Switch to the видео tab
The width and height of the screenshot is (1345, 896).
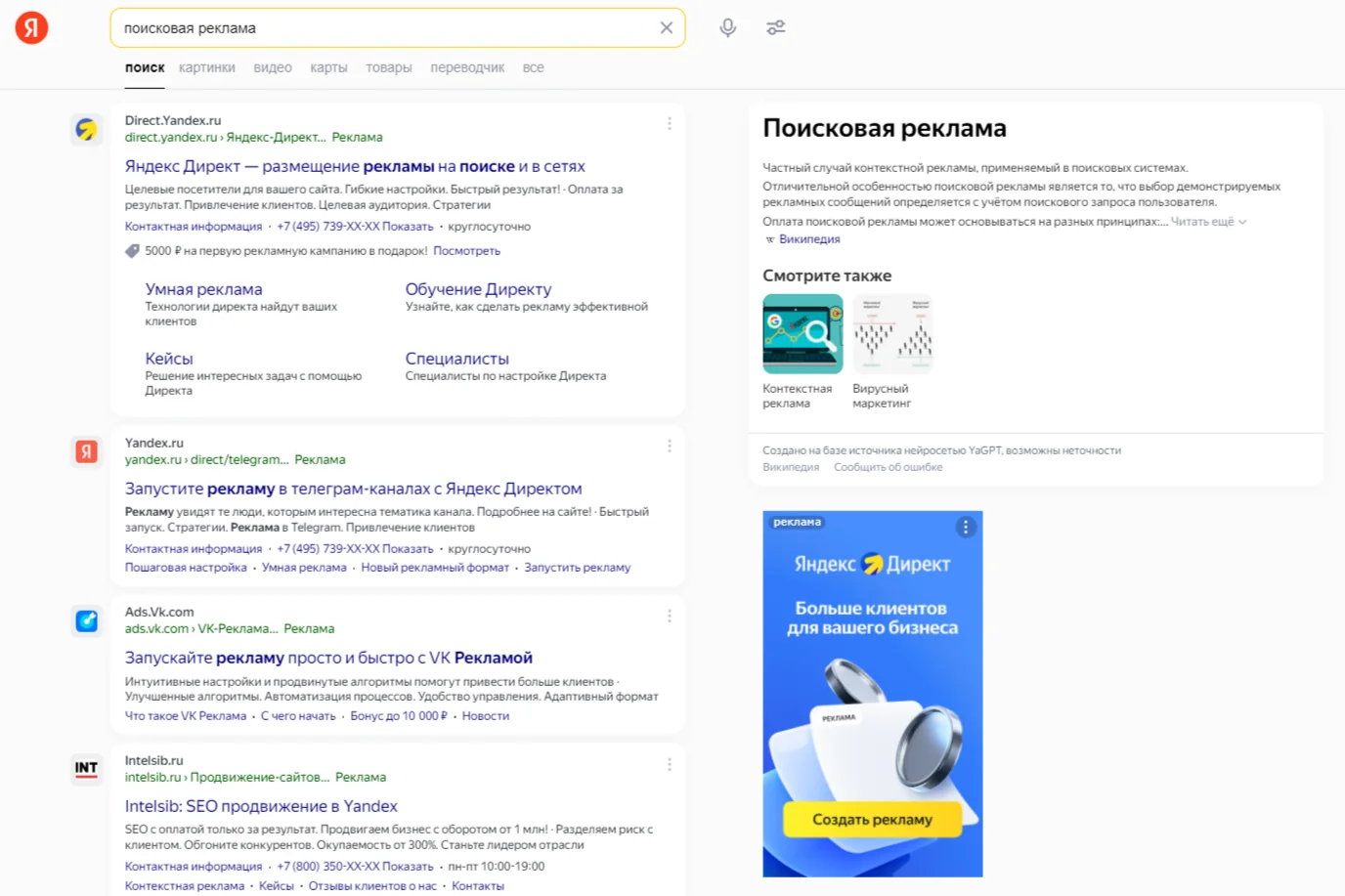[x=273, y=67]
